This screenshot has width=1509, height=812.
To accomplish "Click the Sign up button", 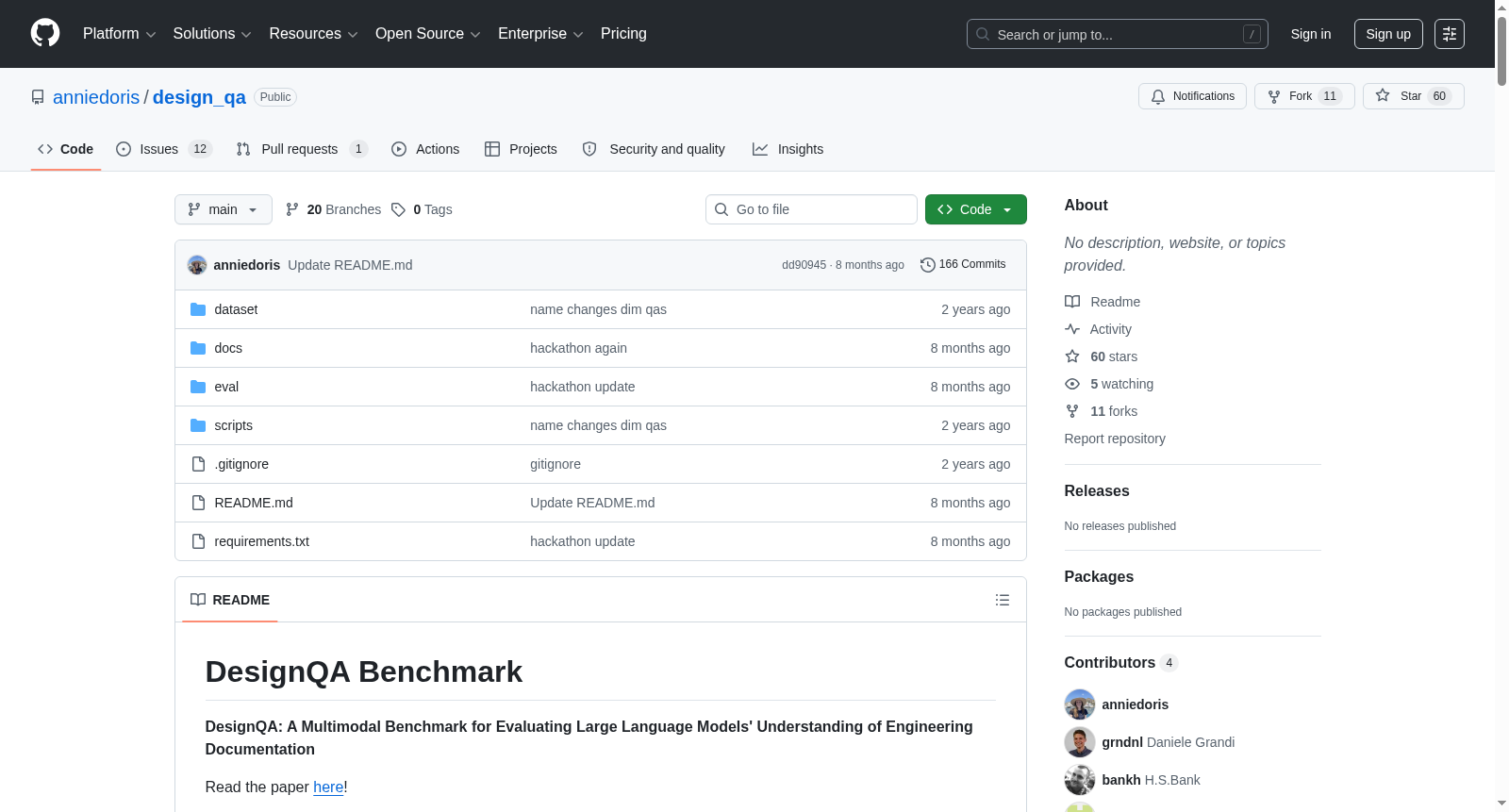I will (1388, 34).
